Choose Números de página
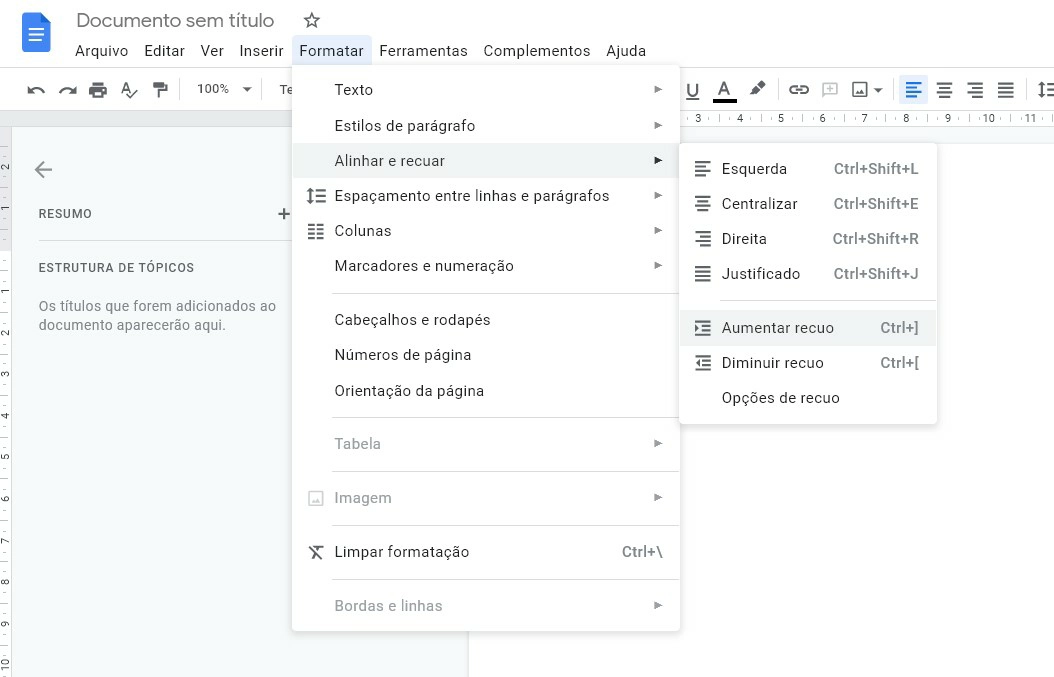This screenshot has height=677, width=1054. click(x=485, y=355)
